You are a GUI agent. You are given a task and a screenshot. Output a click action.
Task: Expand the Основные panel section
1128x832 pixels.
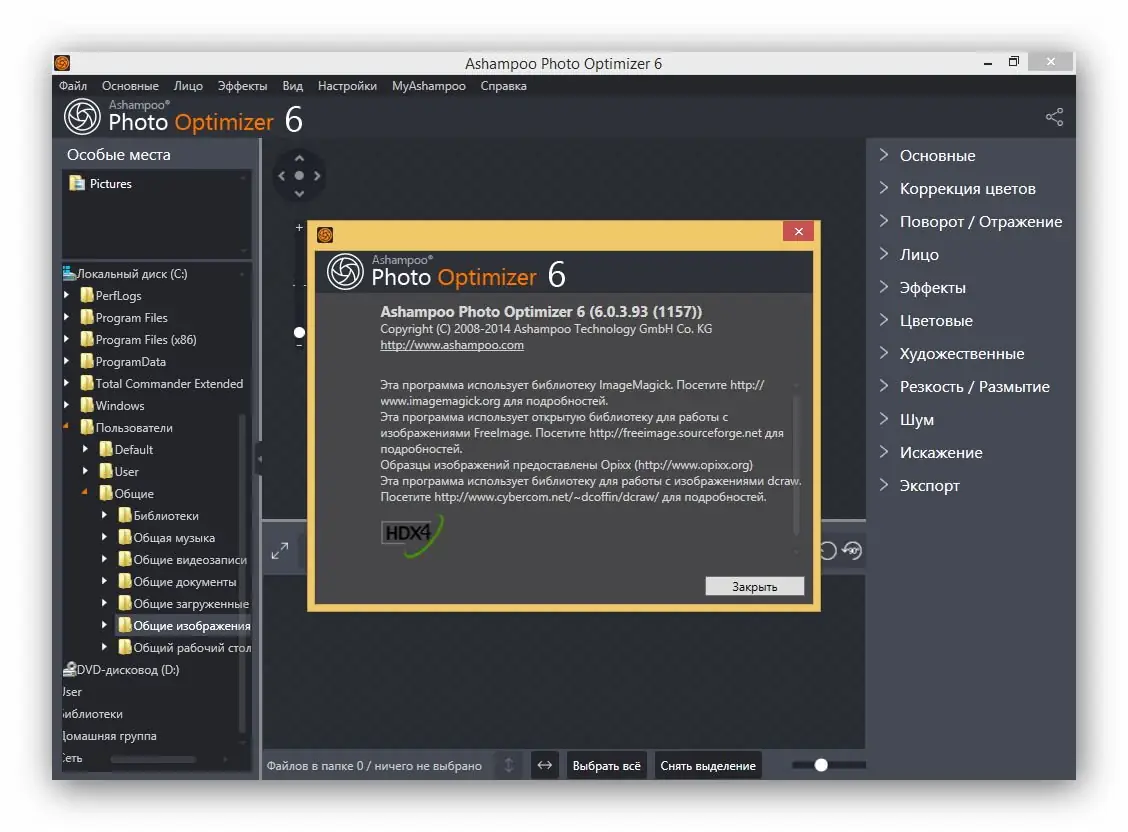[884, 155]
